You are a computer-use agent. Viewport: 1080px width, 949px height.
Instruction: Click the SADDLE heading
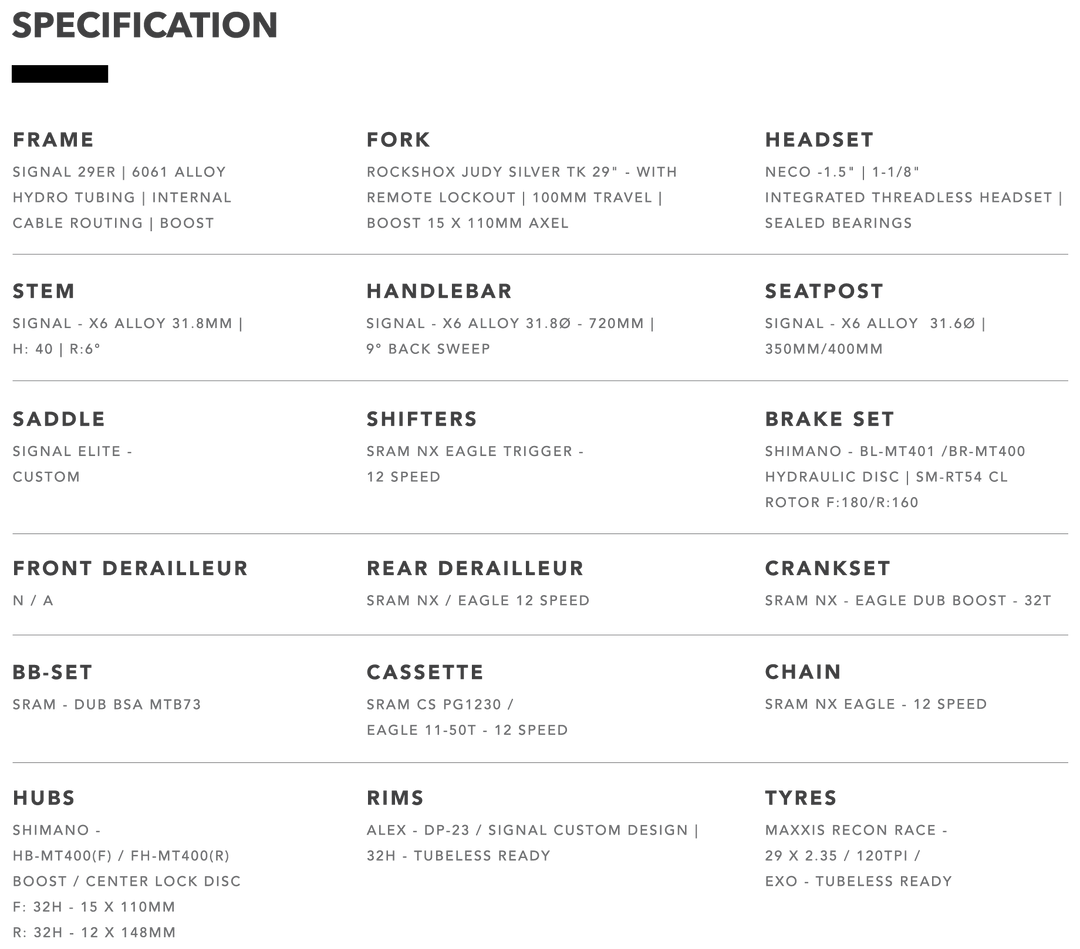pyautogui.click(x=58, y=418)
